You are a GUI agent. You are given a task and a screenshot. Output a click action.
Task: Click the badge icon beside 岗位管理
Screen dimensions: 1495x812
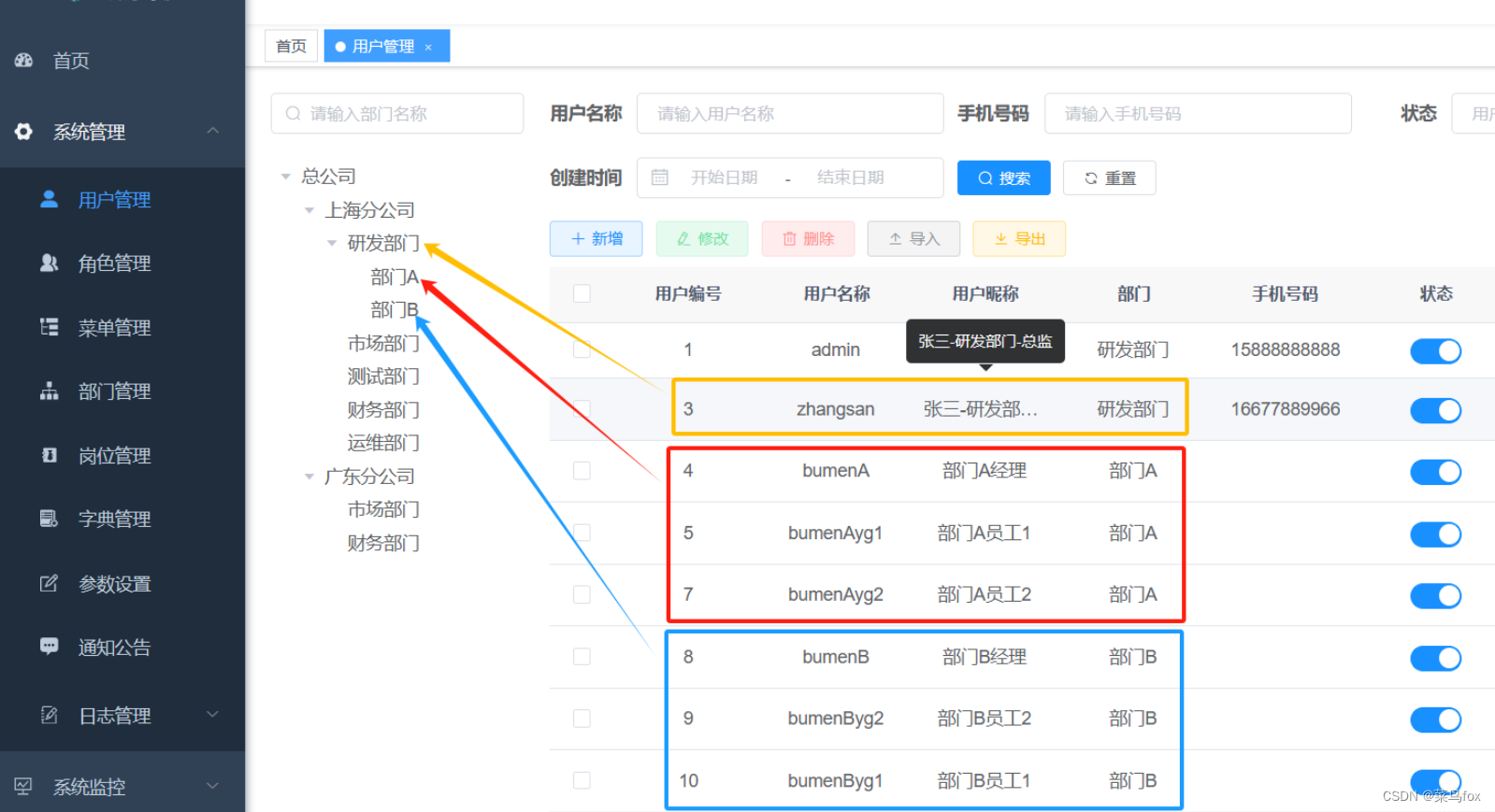[x=50, y=455]
